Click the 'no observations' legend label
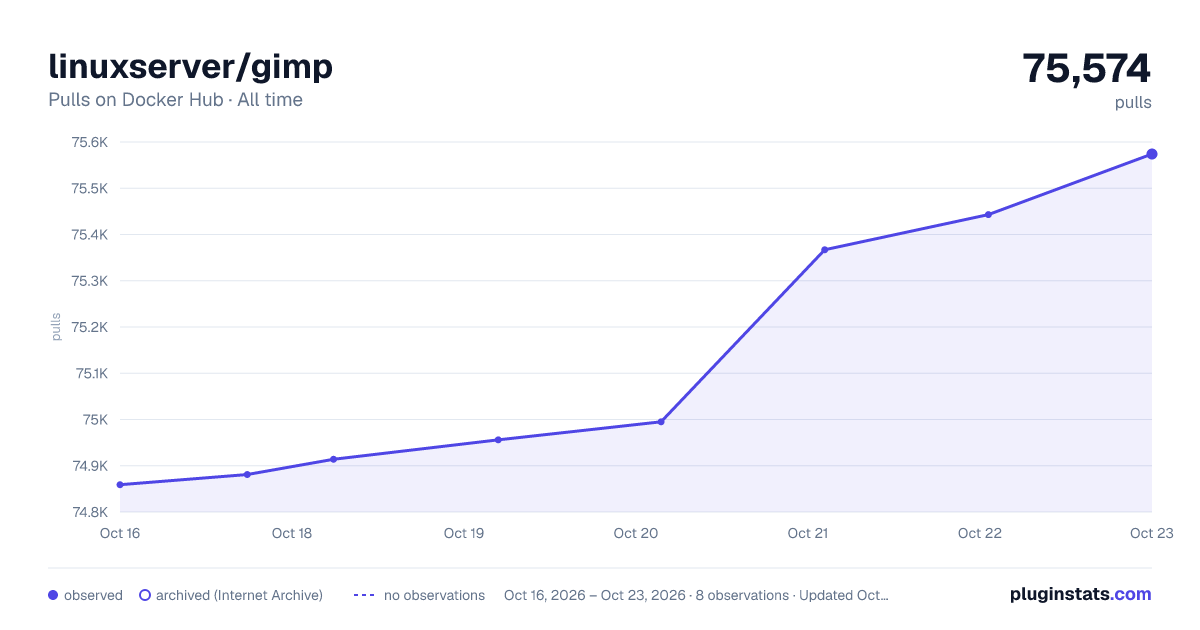Image resolution: width=1200 pixels, height=630 pixels. [434, 595]
